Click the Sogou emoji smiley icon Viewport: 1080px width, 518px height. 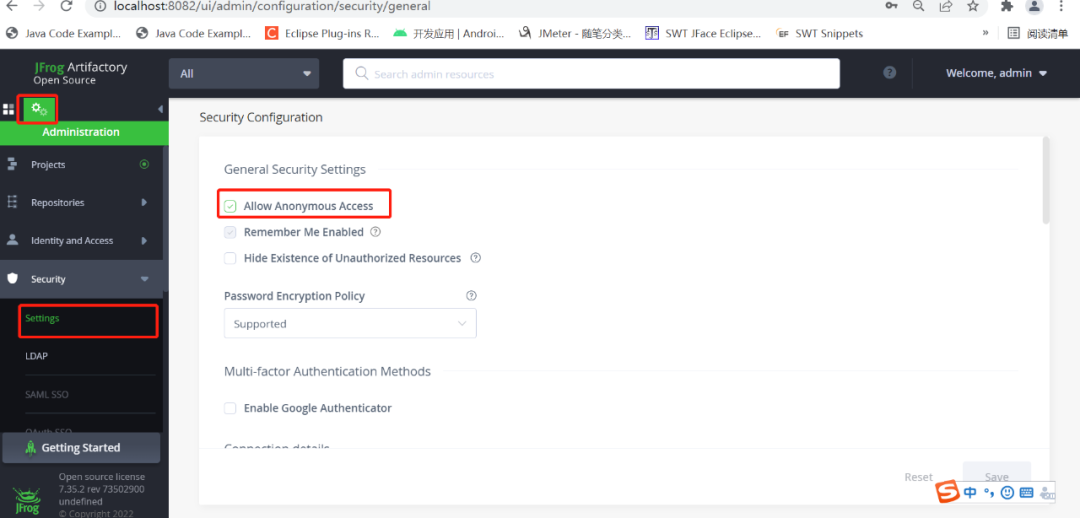coord(1007,492)
